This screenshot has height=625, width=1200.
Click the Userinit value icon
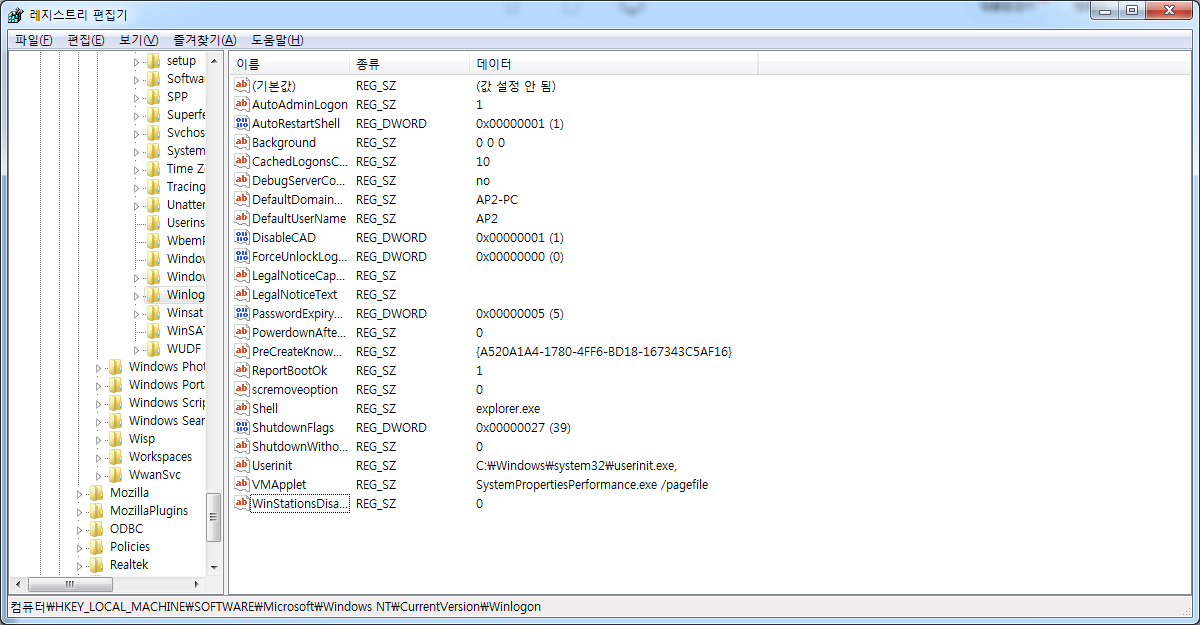click(241, 465)
